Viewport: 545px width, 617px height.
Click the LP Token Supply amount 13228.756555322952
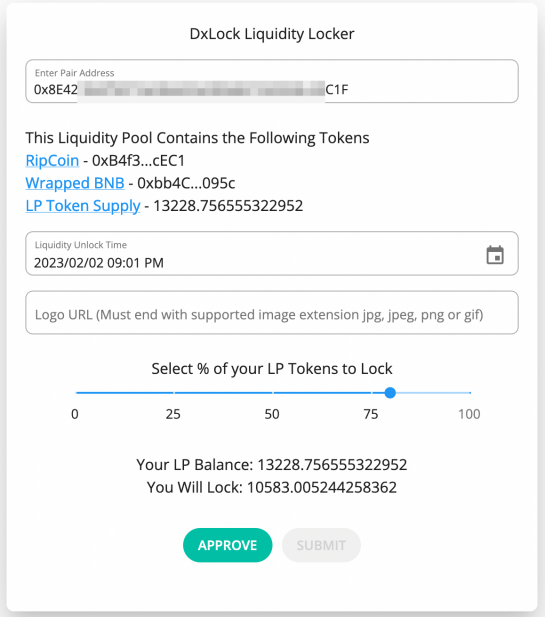[x=228, y=206]
